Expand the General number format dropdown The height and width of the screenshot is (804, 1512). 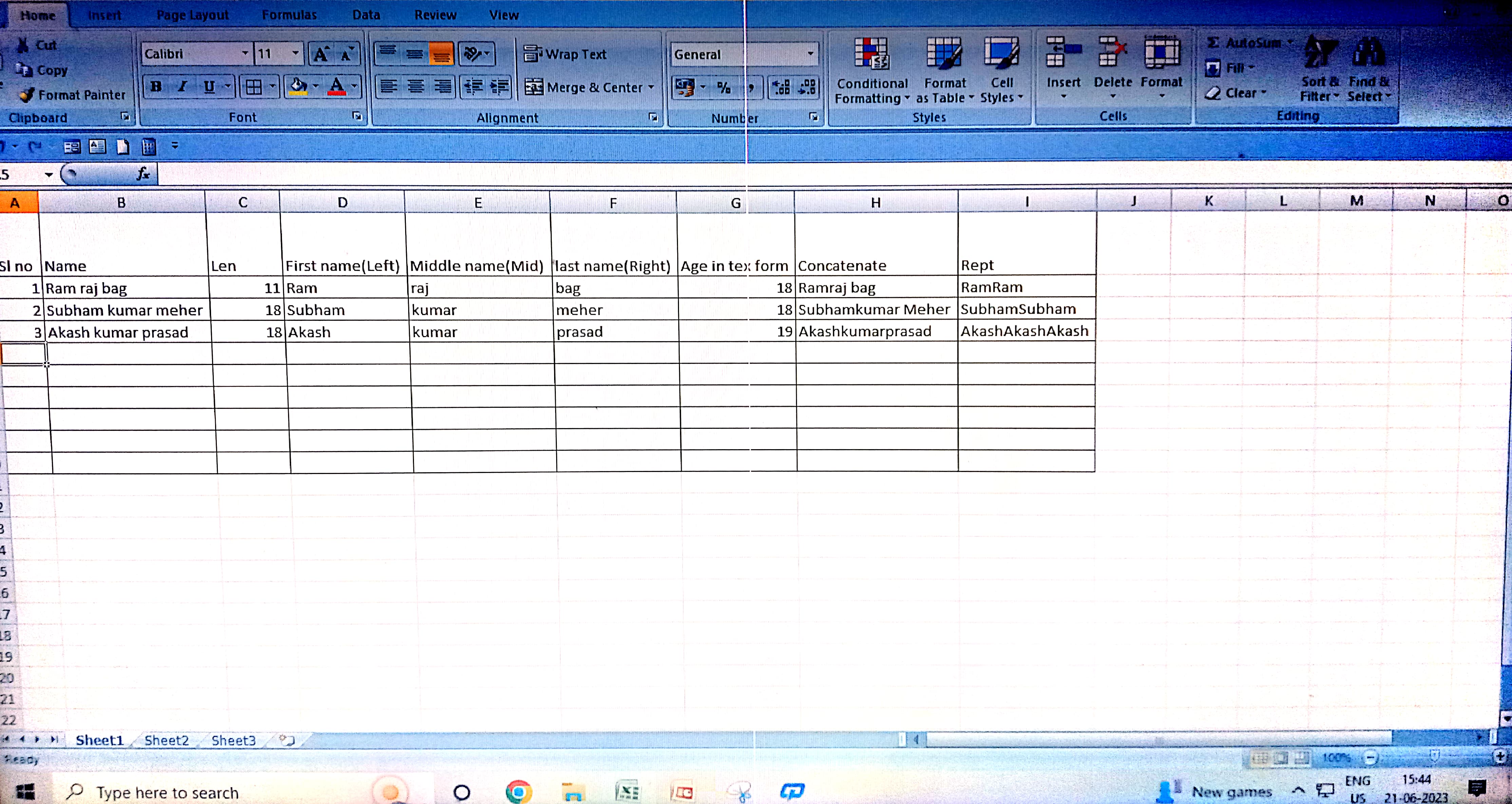tap(810, 54)
